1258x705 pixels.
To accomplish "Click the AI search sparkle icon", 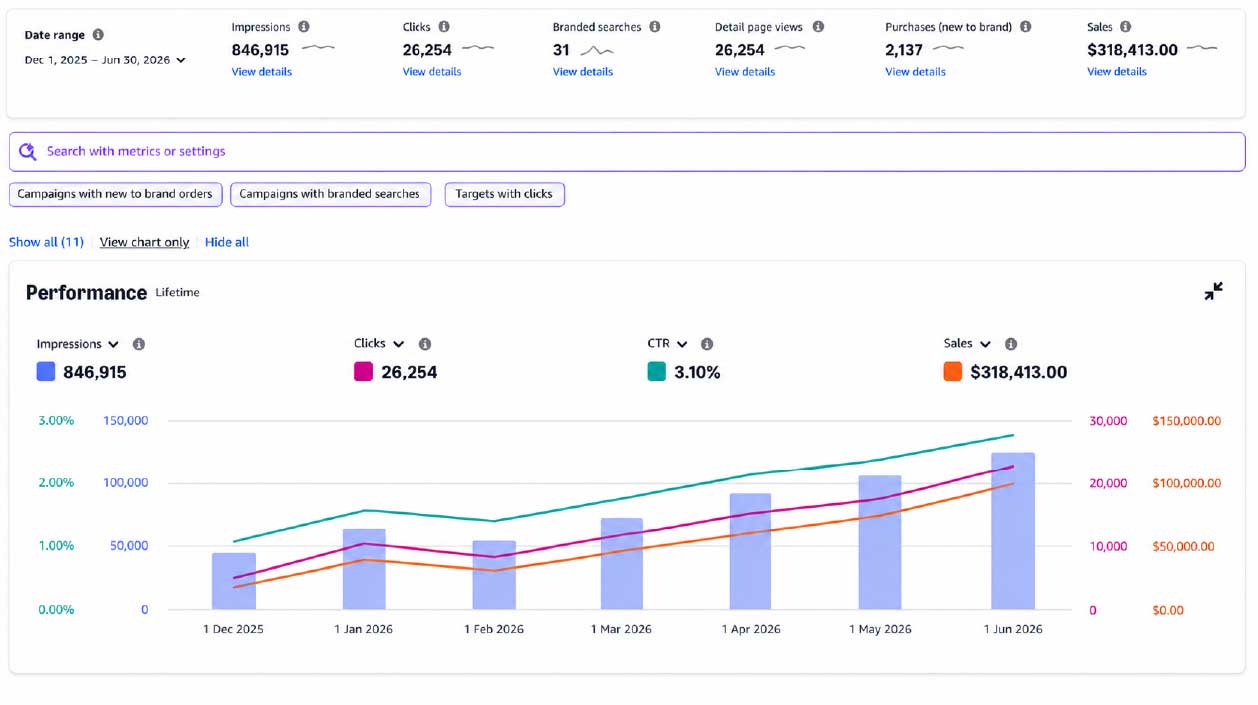I will pyautogui.click(x=28, y=152).
